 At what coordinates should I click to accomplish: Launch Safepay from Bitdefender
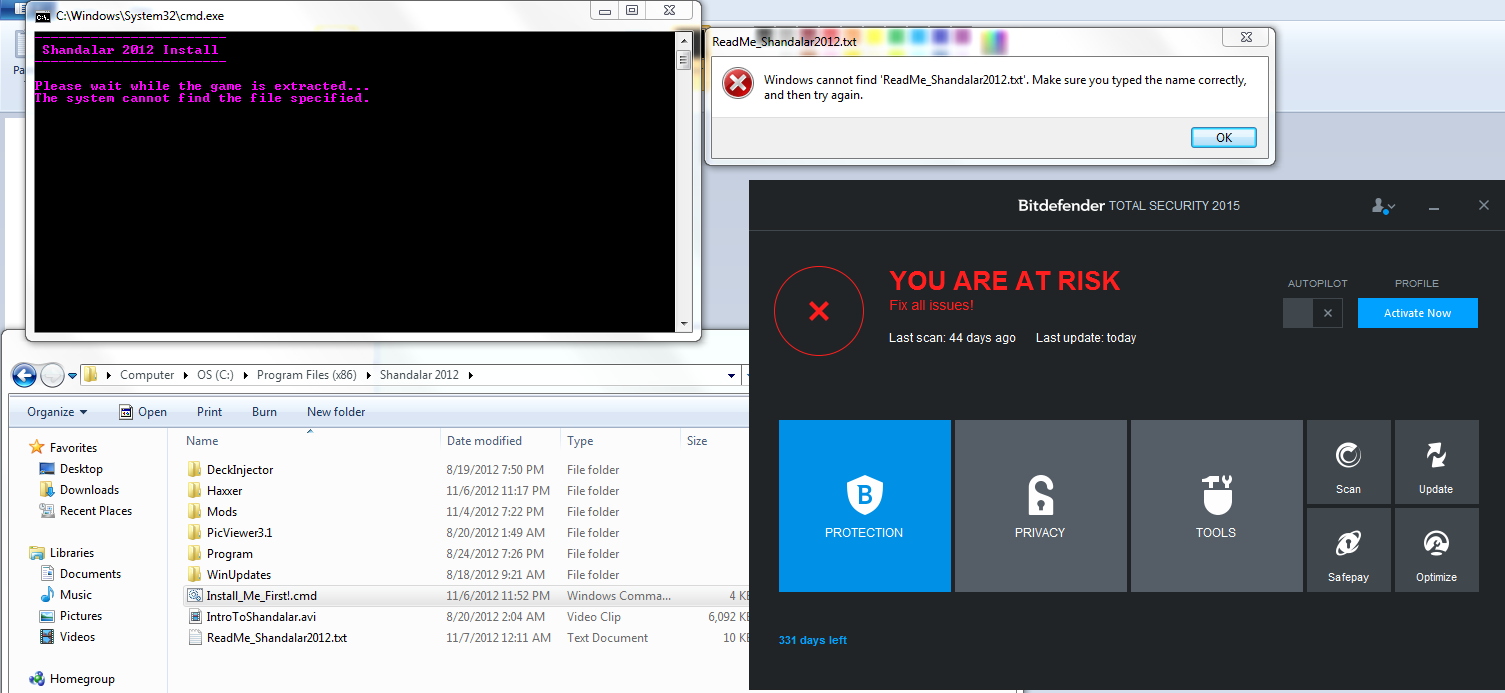click(x=1348, y=549)
